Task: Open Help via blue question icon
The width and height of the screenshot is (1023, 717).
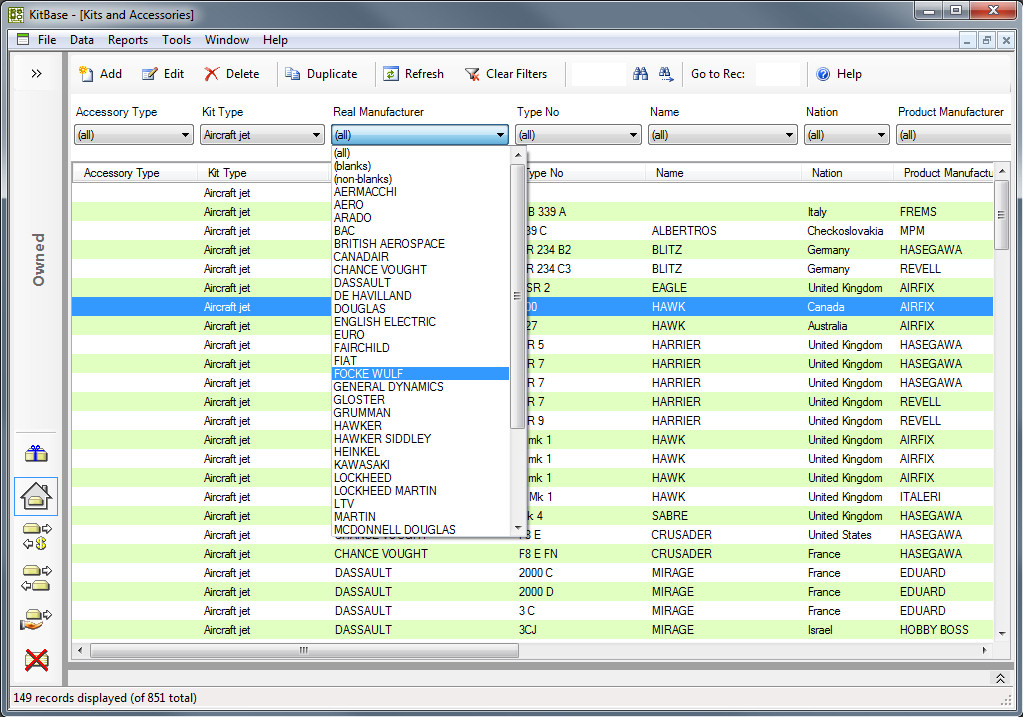Action: (840, 74)
